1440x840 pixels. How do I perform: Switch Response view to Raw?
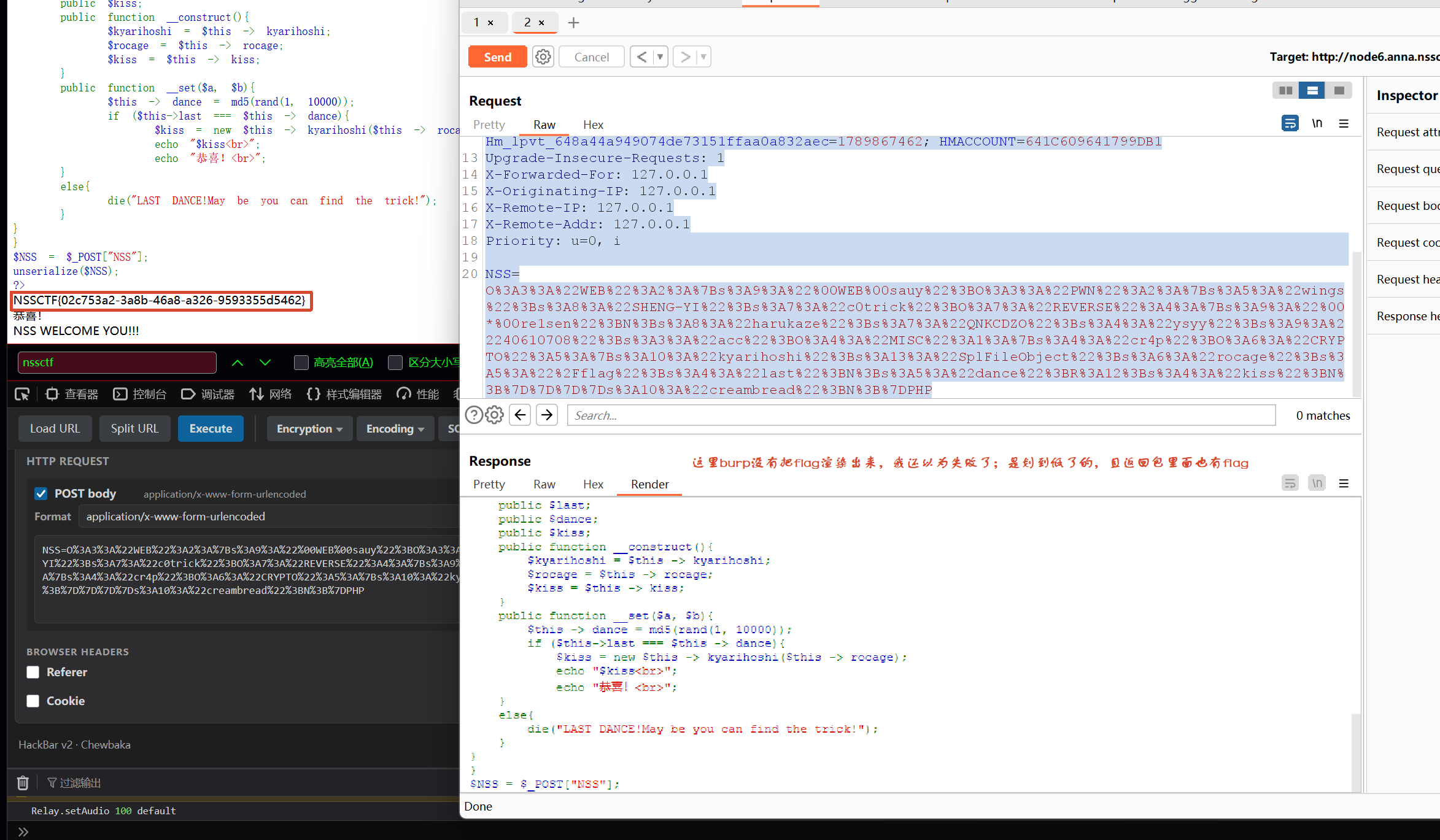(544, 484)
